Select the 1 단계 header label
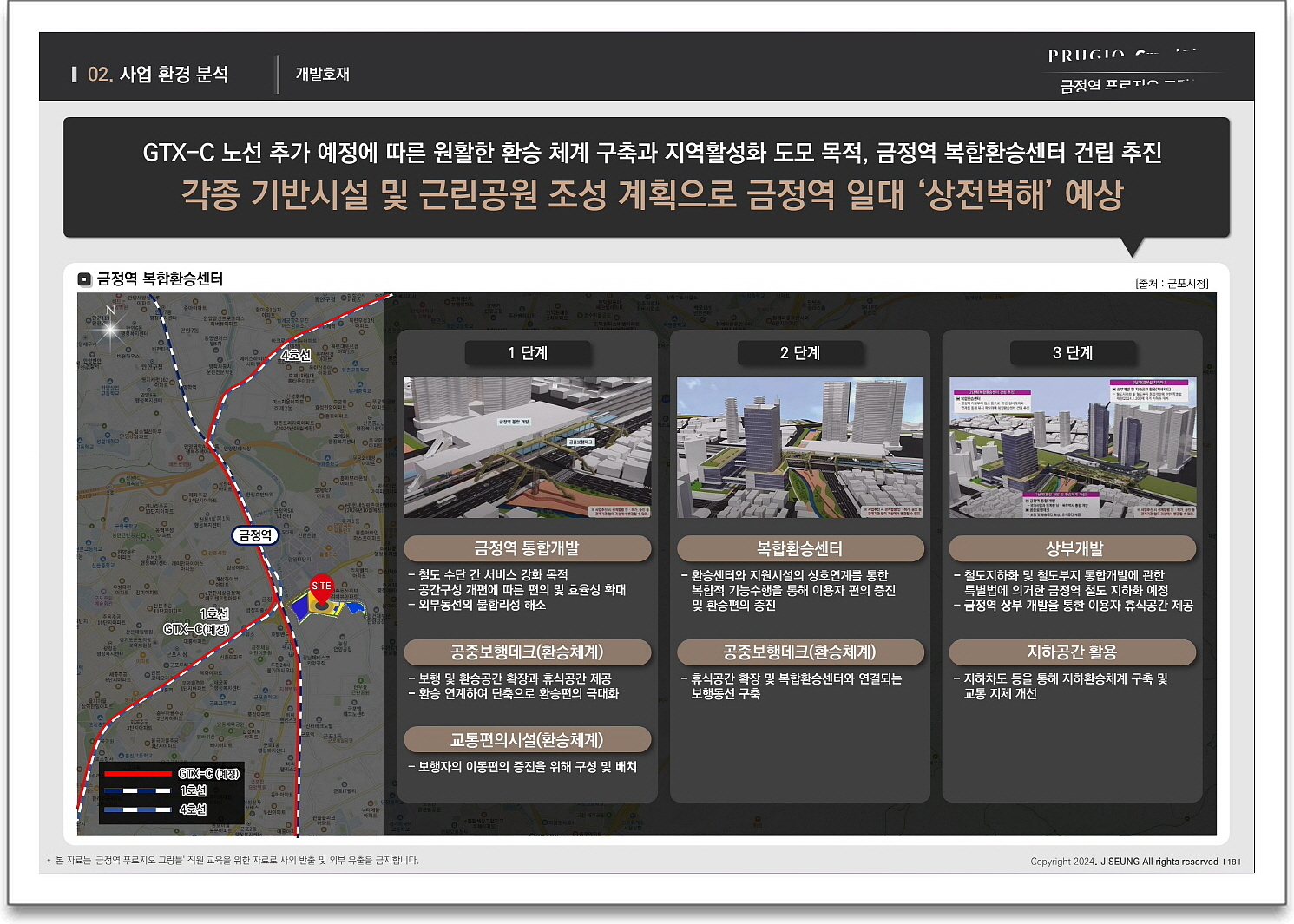 coord(528,353)
